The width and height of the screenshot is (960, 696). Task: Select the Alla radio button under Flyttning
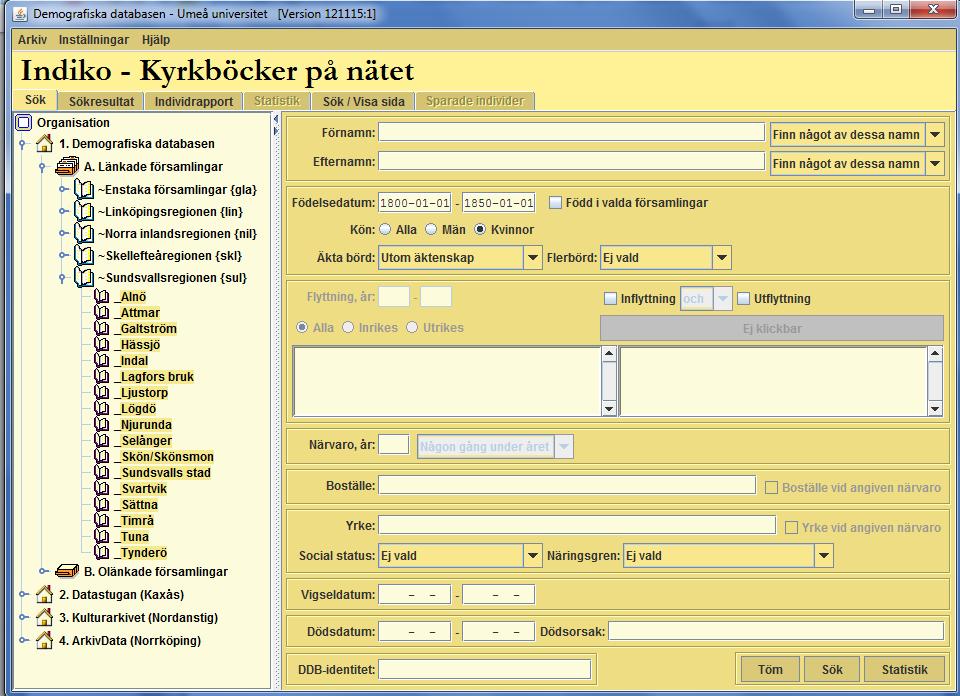[302, 327]
